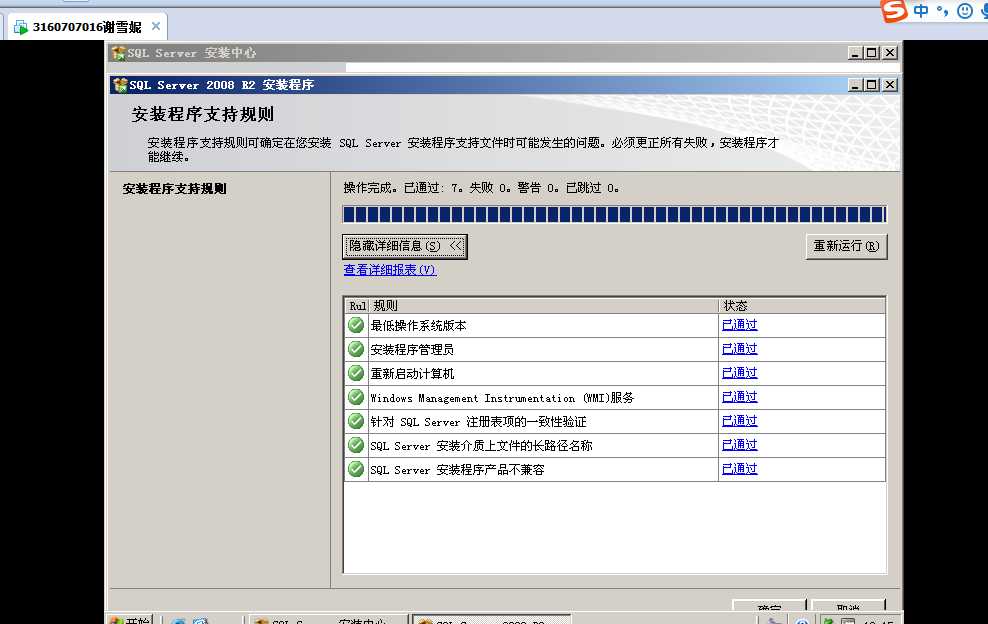
Task: Open the 已通过 link for 最低操作系统版本
Action: point(739,325)
